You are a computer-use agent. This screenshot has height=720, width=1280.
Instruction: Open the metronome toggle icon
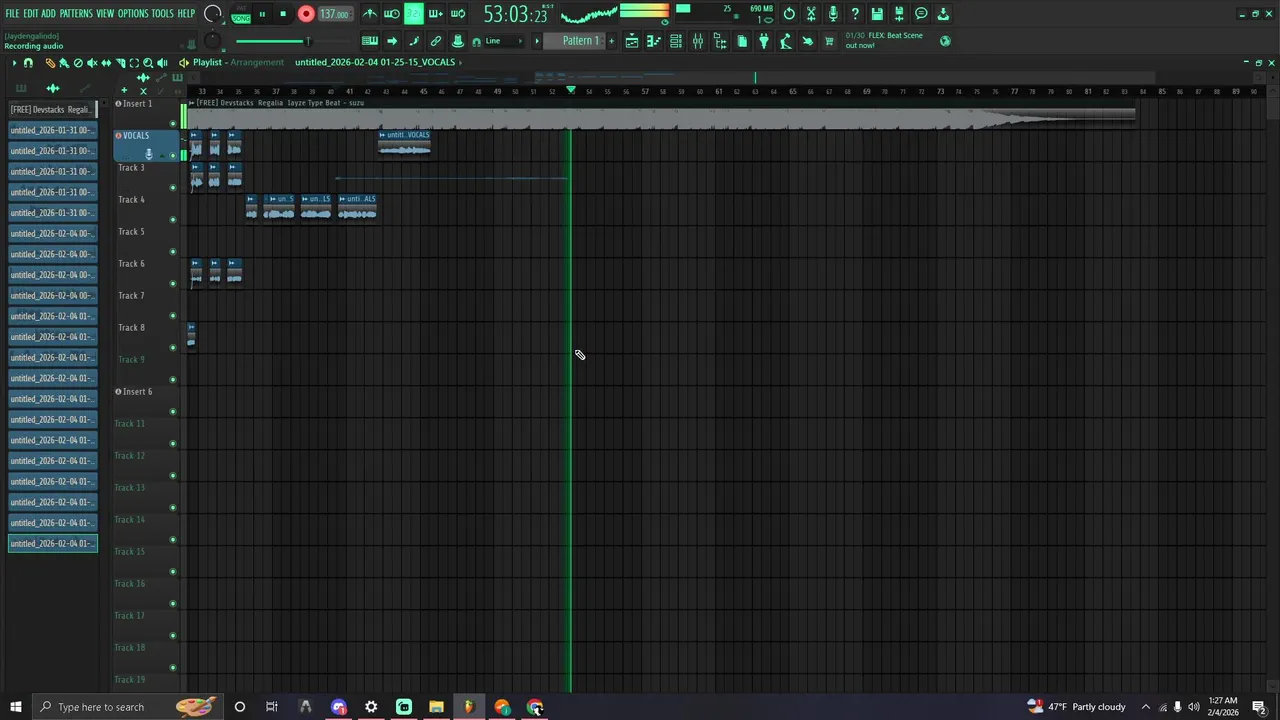click(x=370, y=14)
